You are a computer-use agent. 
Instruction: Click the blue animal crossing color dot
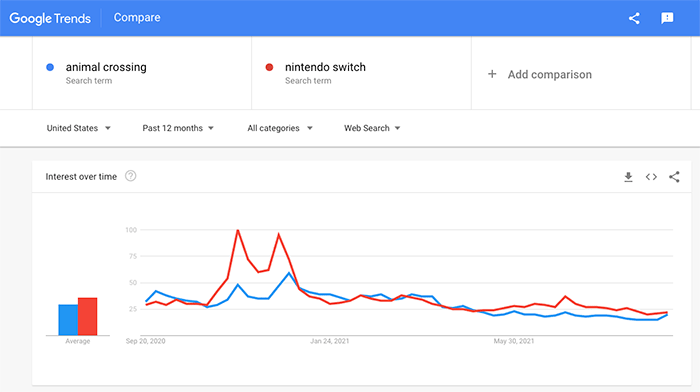click(50, 67)
